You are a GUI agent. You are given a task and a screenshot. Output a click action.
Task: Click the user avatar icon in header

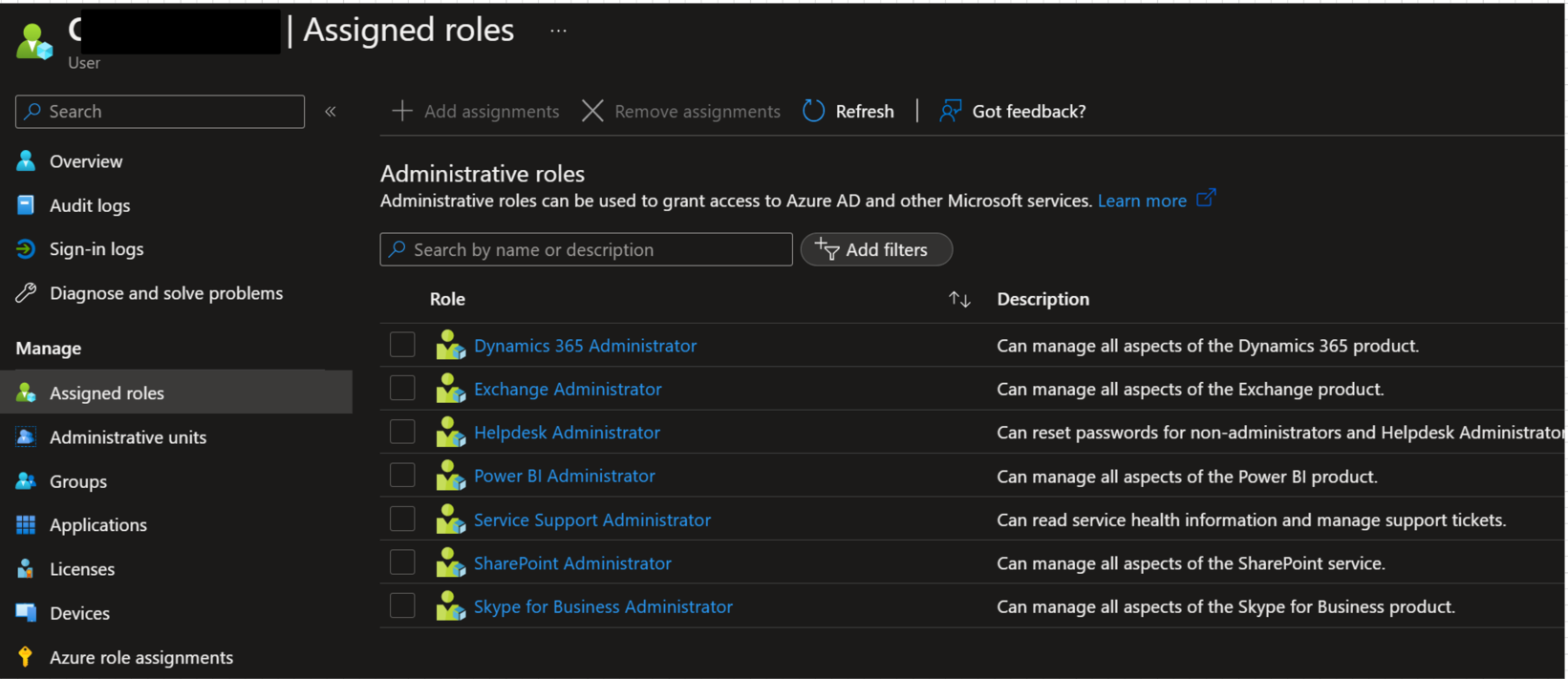(34, 41)
